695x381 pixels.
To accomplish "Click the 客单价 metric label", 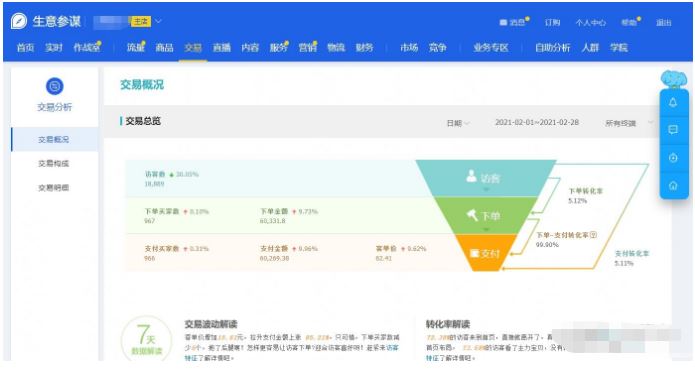I will [386, 249].
